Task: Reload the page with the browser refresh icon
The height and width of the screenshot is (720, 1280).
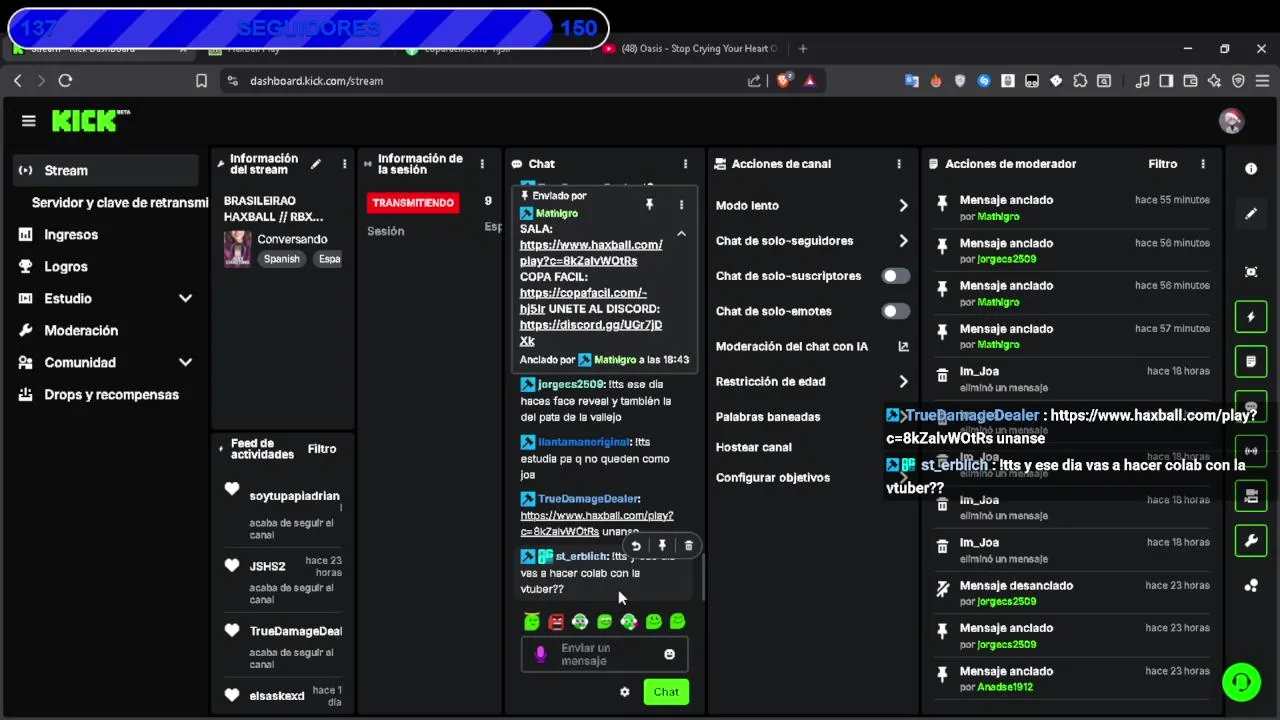Action: coord(65,81)
